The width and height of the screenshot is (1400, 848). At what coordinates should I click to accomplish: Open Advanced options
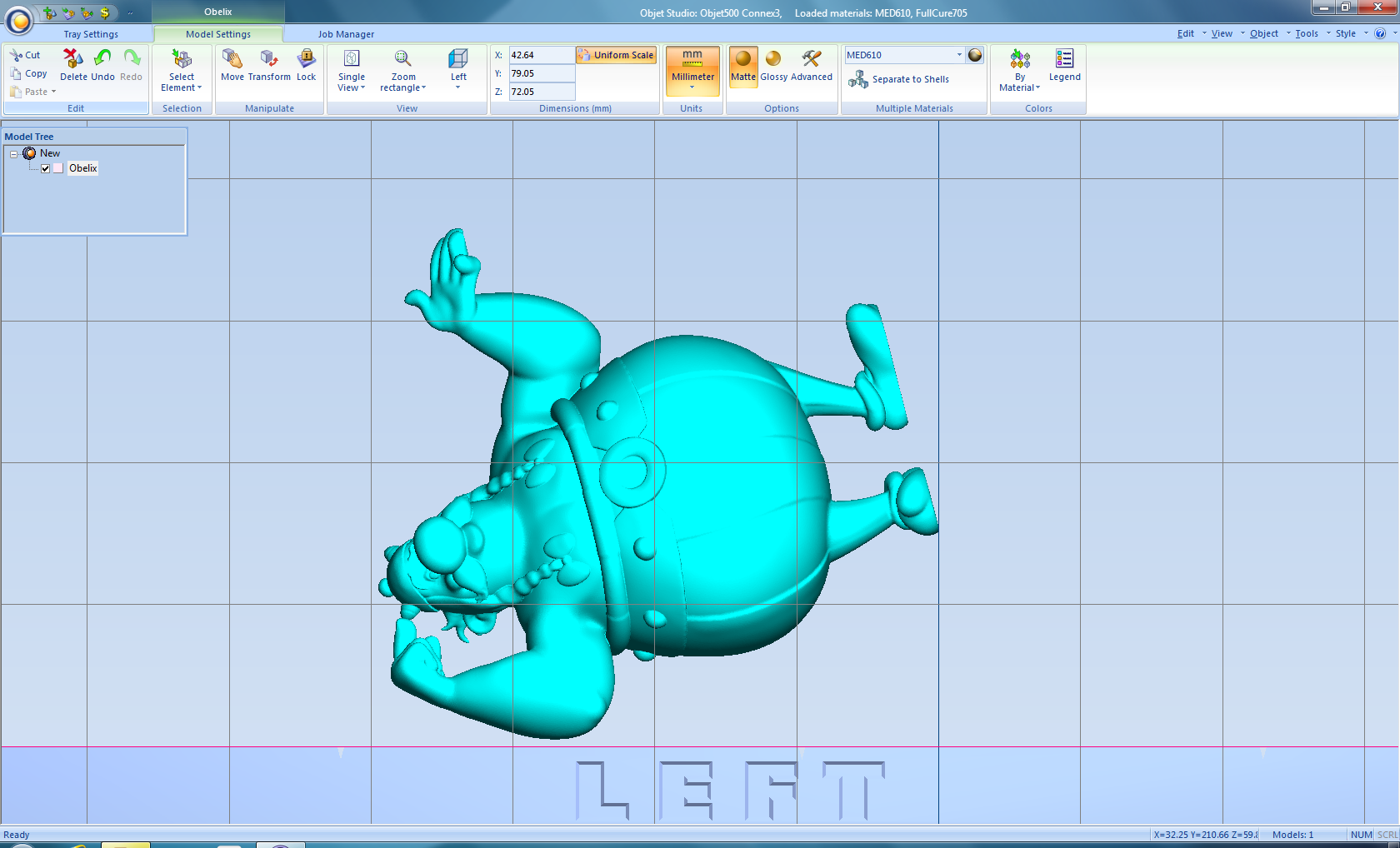812,65
